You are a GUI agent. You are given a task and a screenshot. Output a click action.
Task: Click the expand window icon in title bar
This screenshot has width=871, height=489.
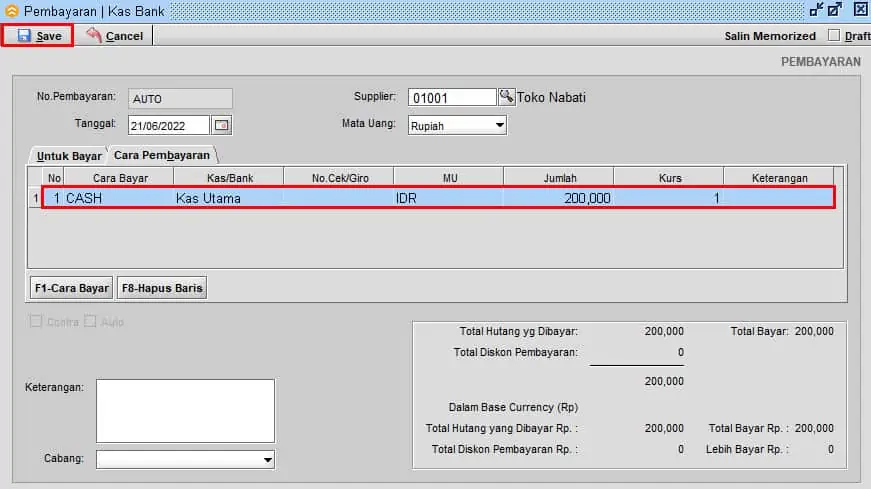[834, 9]
